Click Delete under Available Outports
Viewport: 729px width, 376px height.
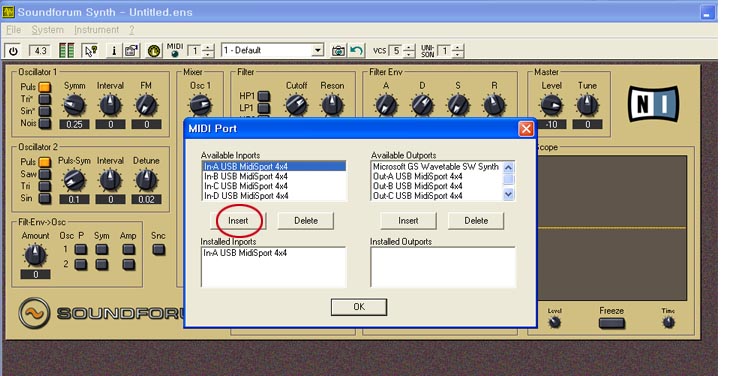point(476,221)
